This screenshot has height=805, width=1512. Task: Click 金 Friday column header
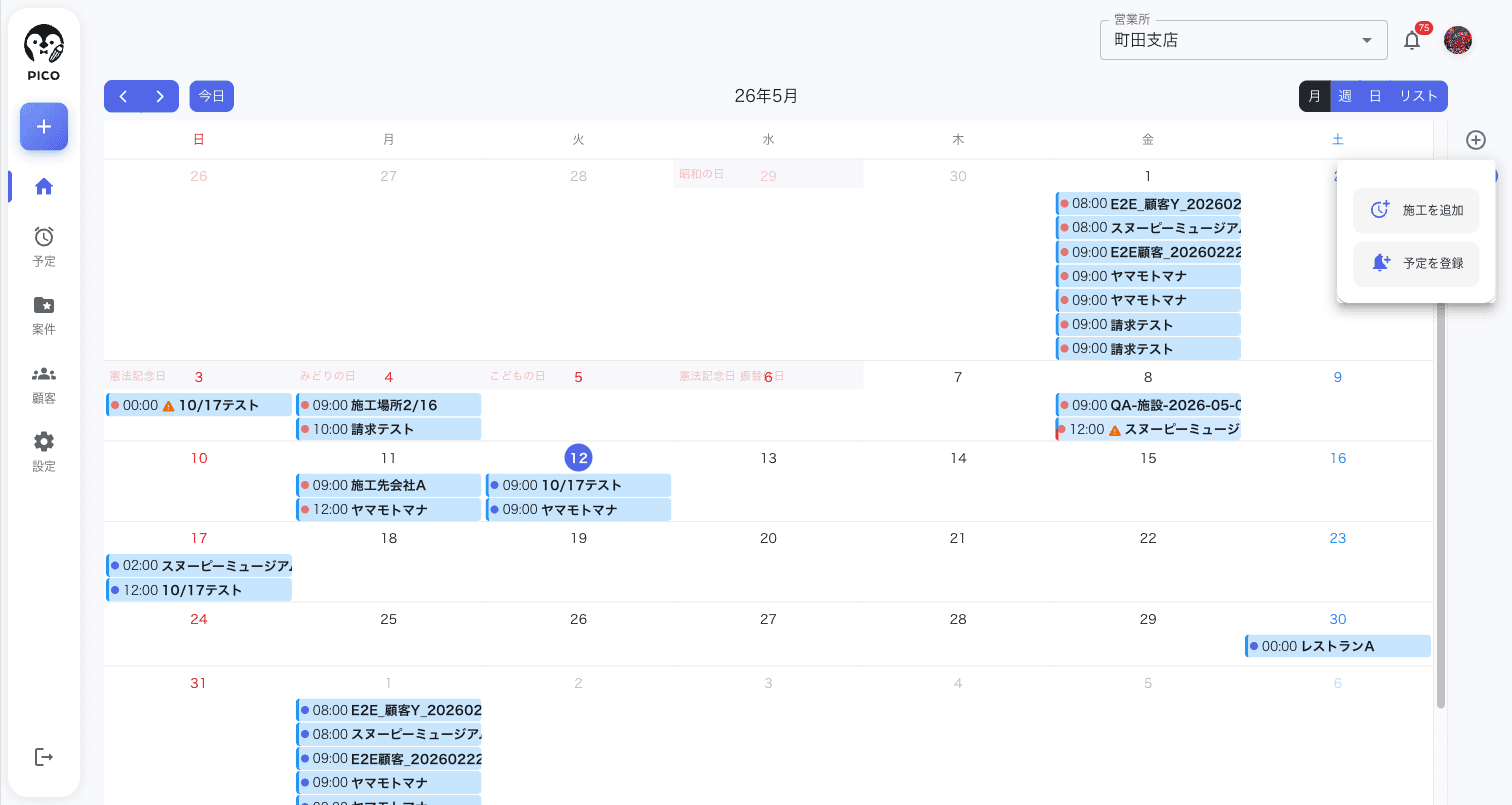click(x=1148, y=139)
